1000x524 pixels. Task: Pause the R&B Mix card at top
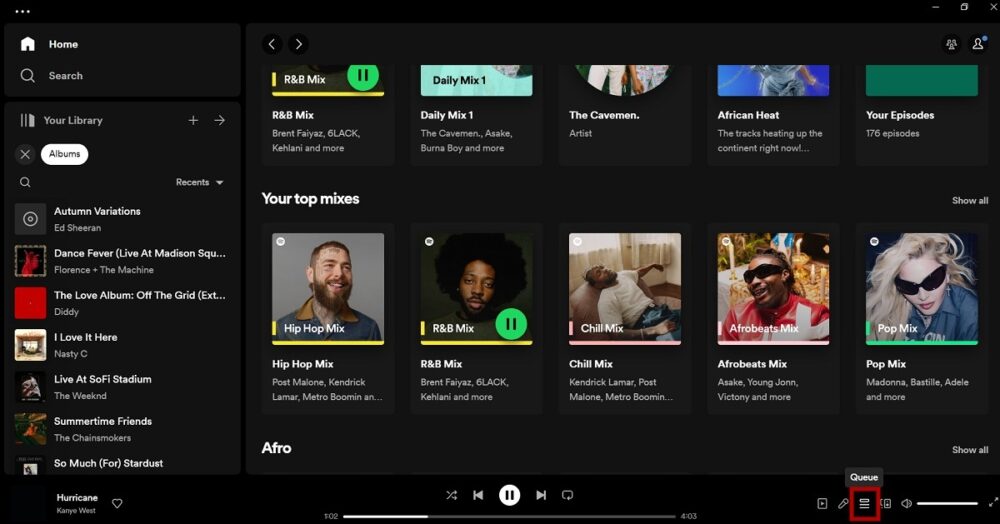[x=363, y=77]
